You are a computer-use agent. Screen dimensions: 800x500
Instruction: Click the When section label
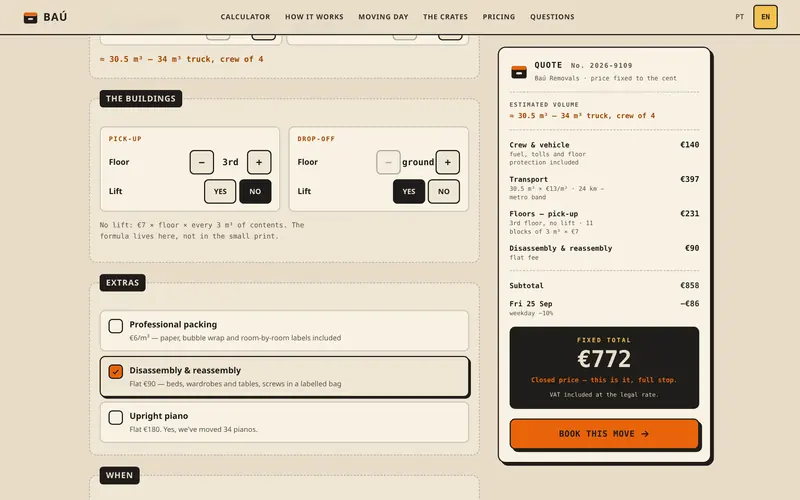[119, 476]
